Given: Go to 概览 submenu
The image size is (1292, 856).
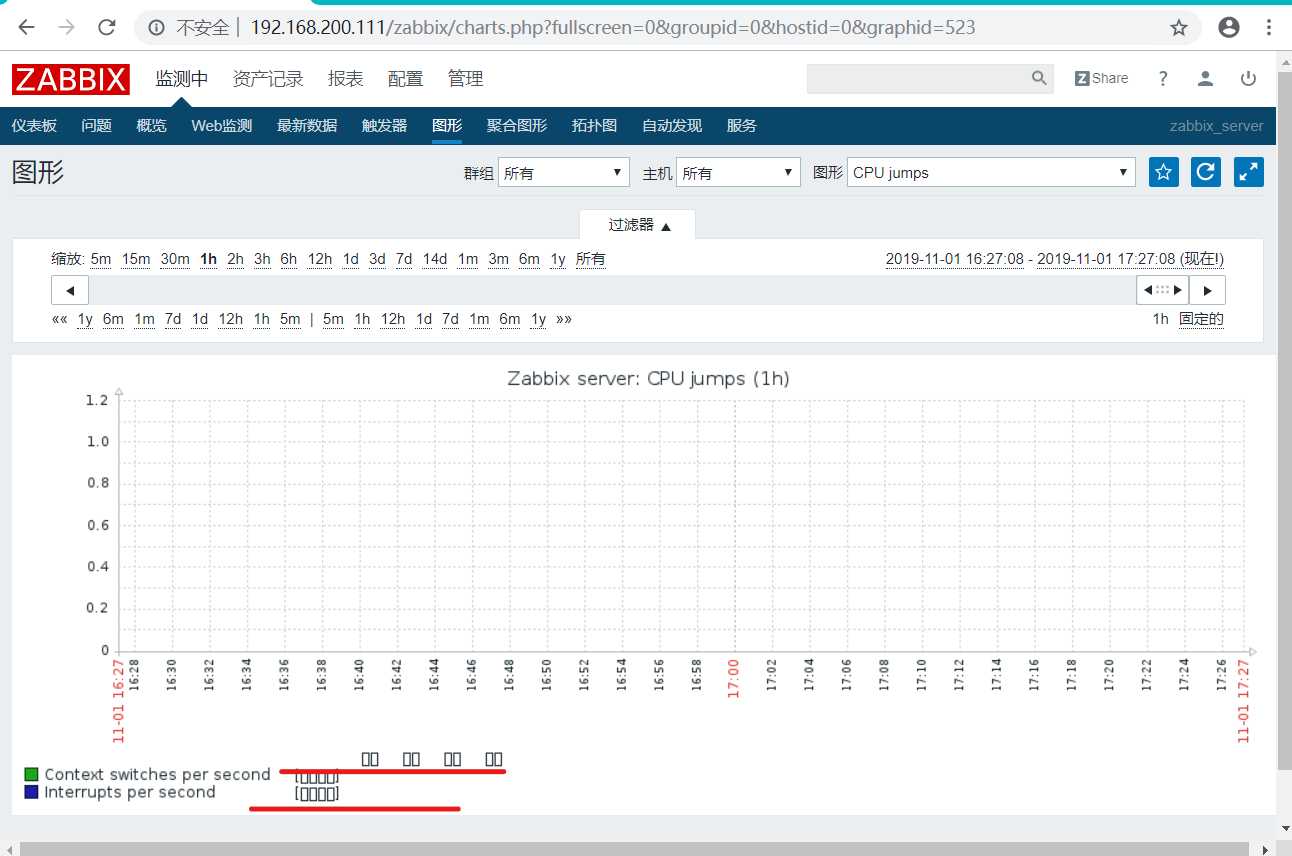Looking at the screenshot, I should pos(151,126).
